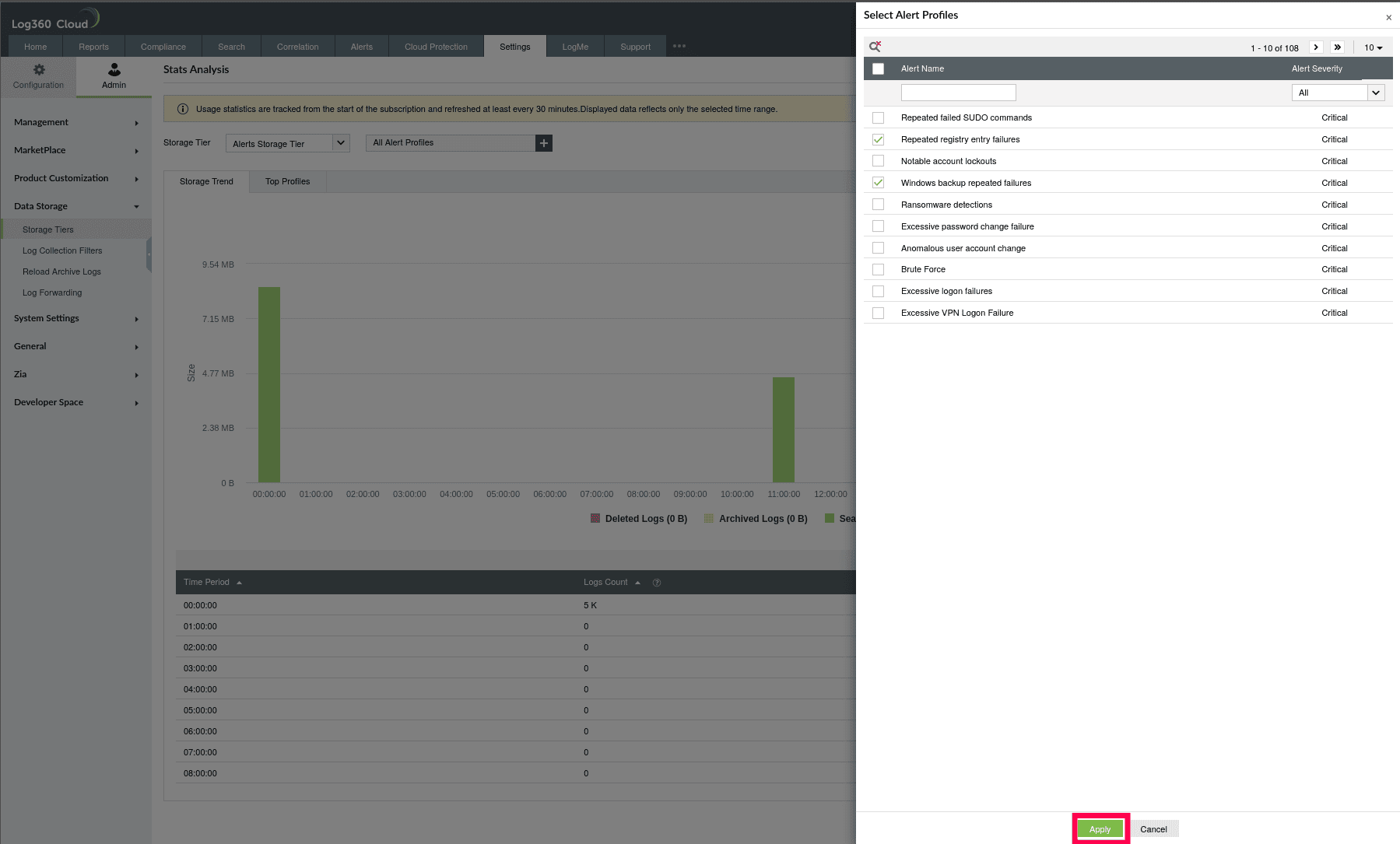Expand the General sidebar section
This screenshot has height=844, width=1400.
tap(75, 346)
